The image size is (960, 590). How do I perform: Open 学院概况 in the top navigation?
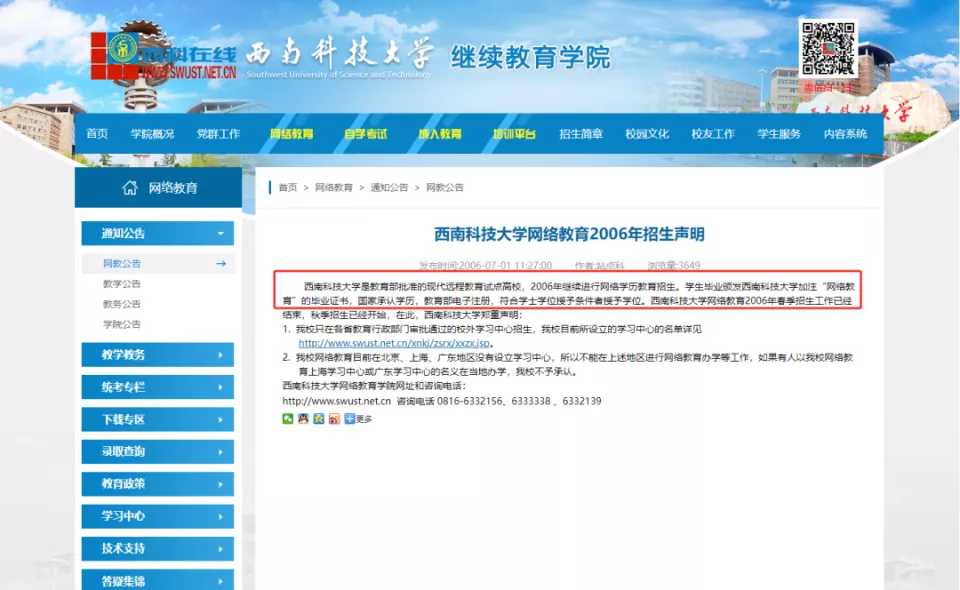152,134
